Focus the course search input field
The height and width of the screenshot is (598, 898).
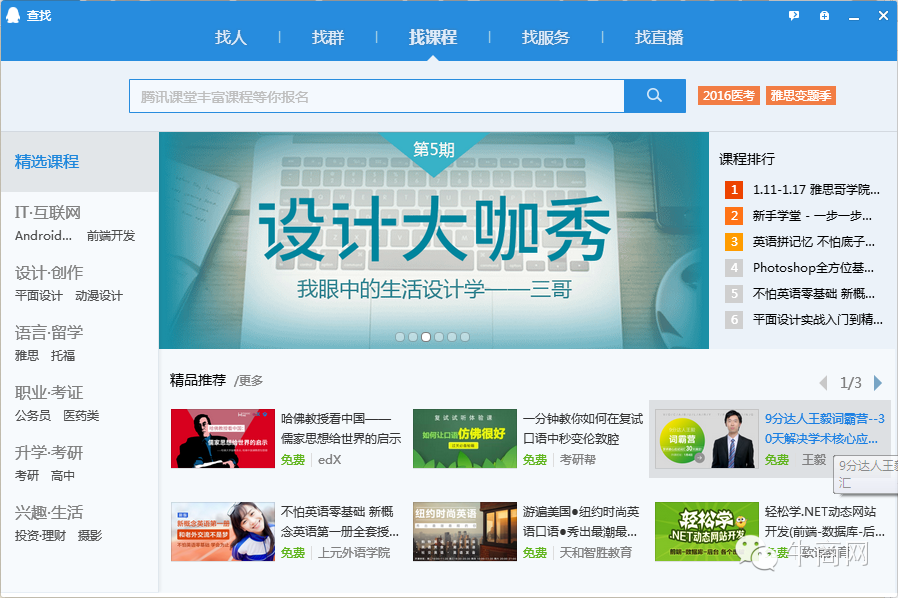(x=377, y=96)
